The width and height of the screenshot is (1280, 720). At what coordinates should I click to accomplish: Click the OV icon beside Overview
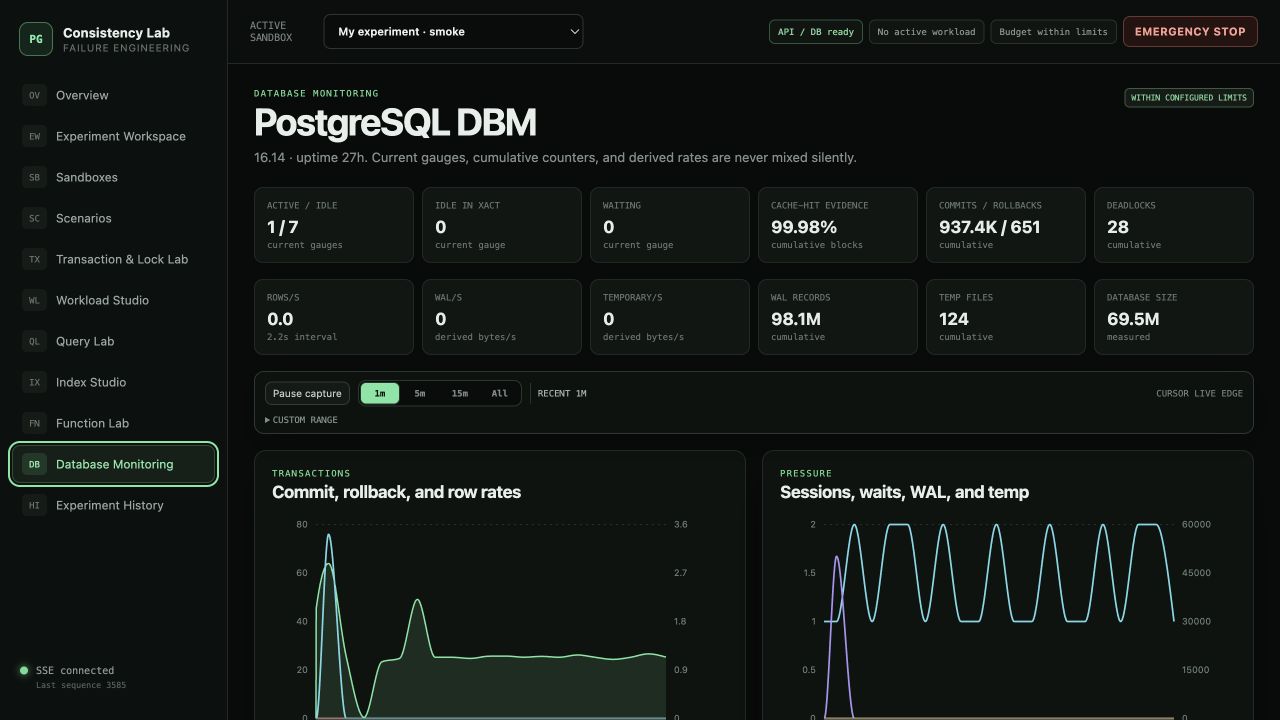pyautogui.click(x=34, y=95)
